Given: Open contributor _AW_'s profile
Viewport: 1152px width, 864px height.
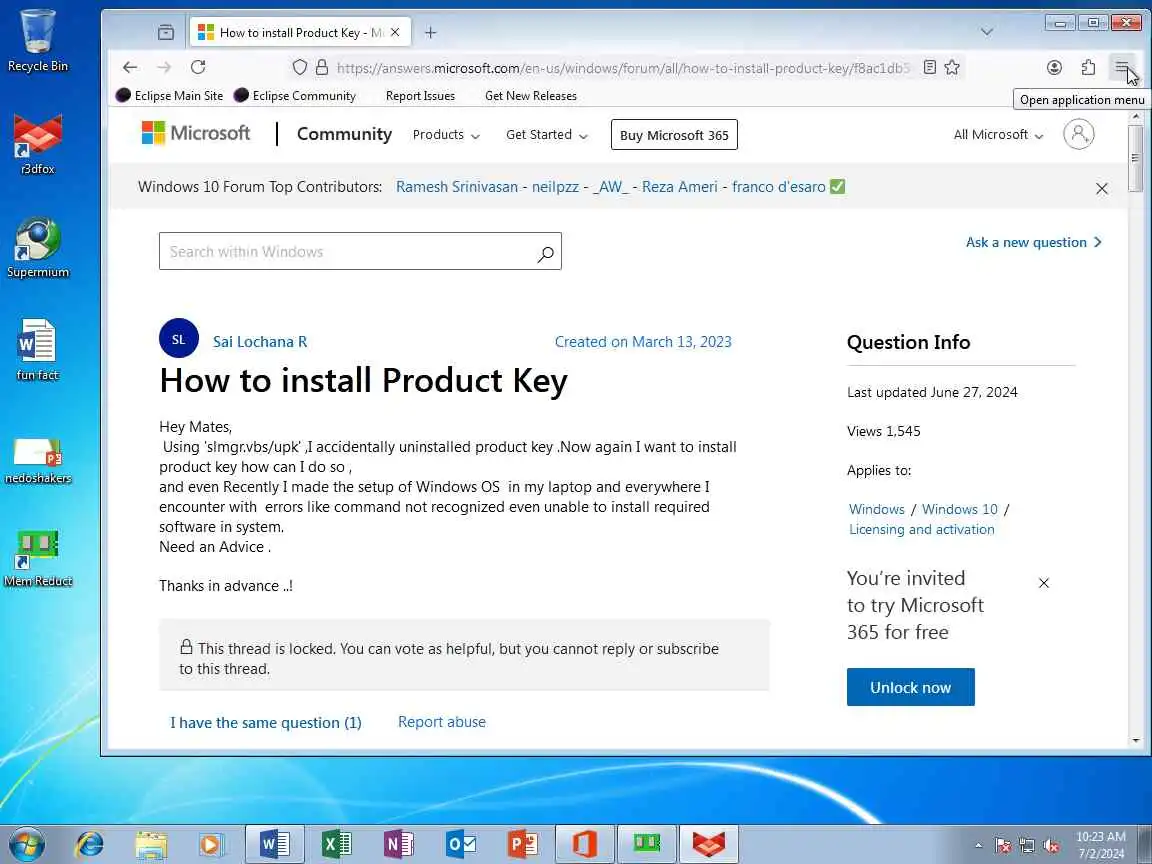Looking at the screenshot, I should [611, 187].
